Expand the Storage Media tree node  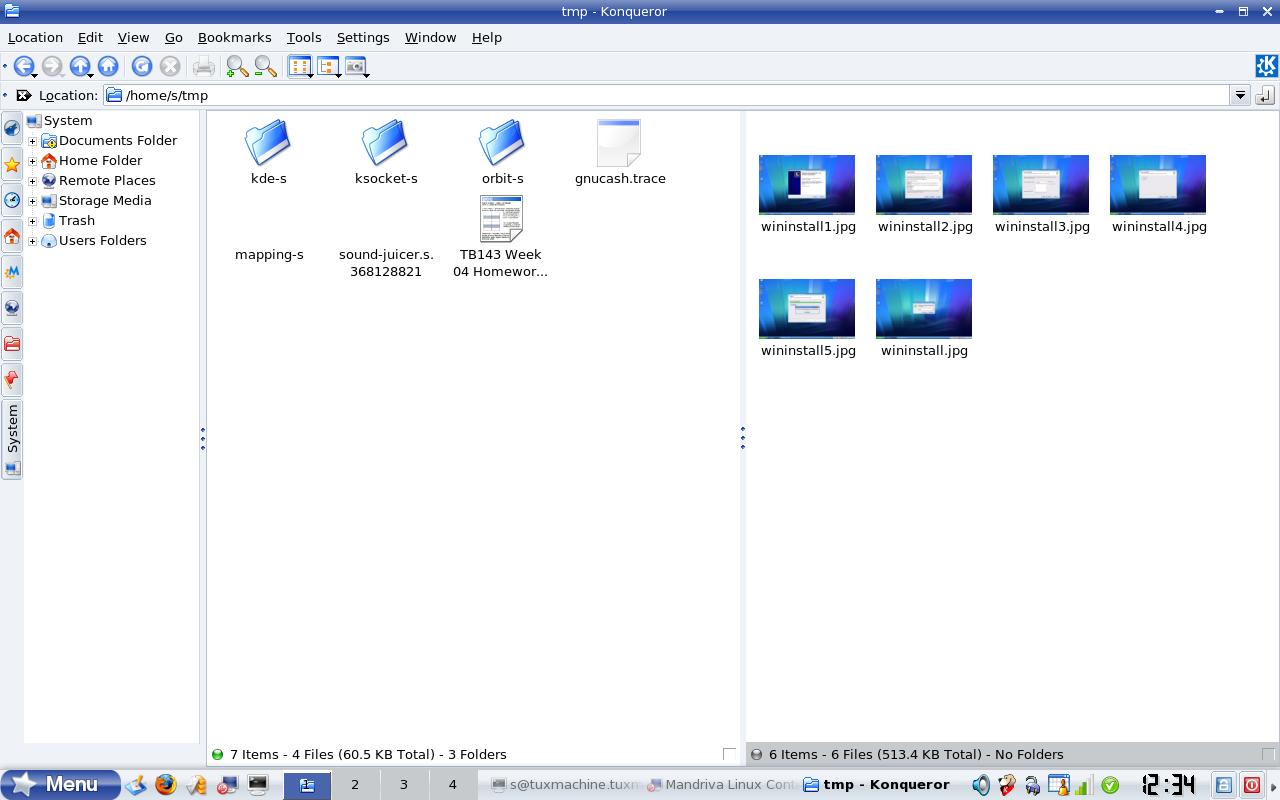point(32,201)
